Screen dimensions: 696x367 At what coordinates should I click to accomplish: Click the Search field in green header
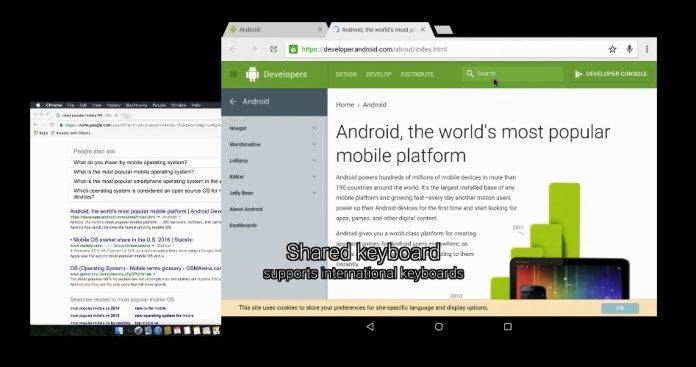pos(513,74)
